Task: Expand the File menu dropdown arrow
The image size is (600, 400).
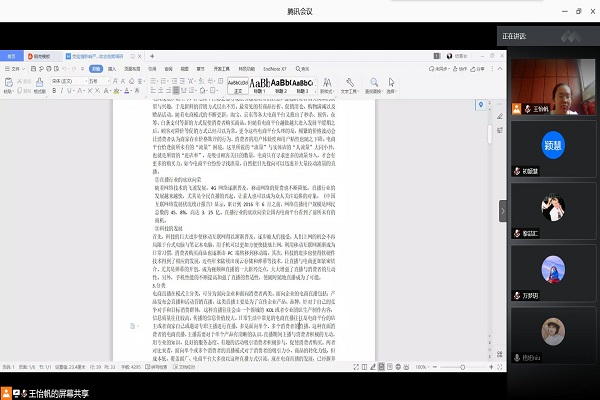Action: tap(23, 69)
